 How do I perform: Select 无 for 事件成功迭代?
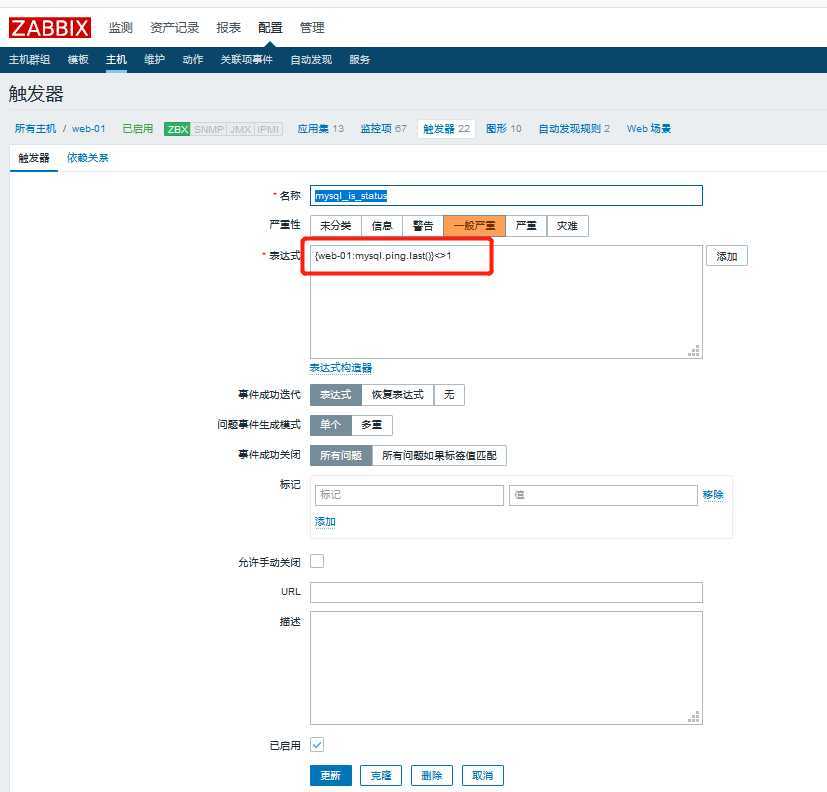pyautogui.click(x=449, y=395)
